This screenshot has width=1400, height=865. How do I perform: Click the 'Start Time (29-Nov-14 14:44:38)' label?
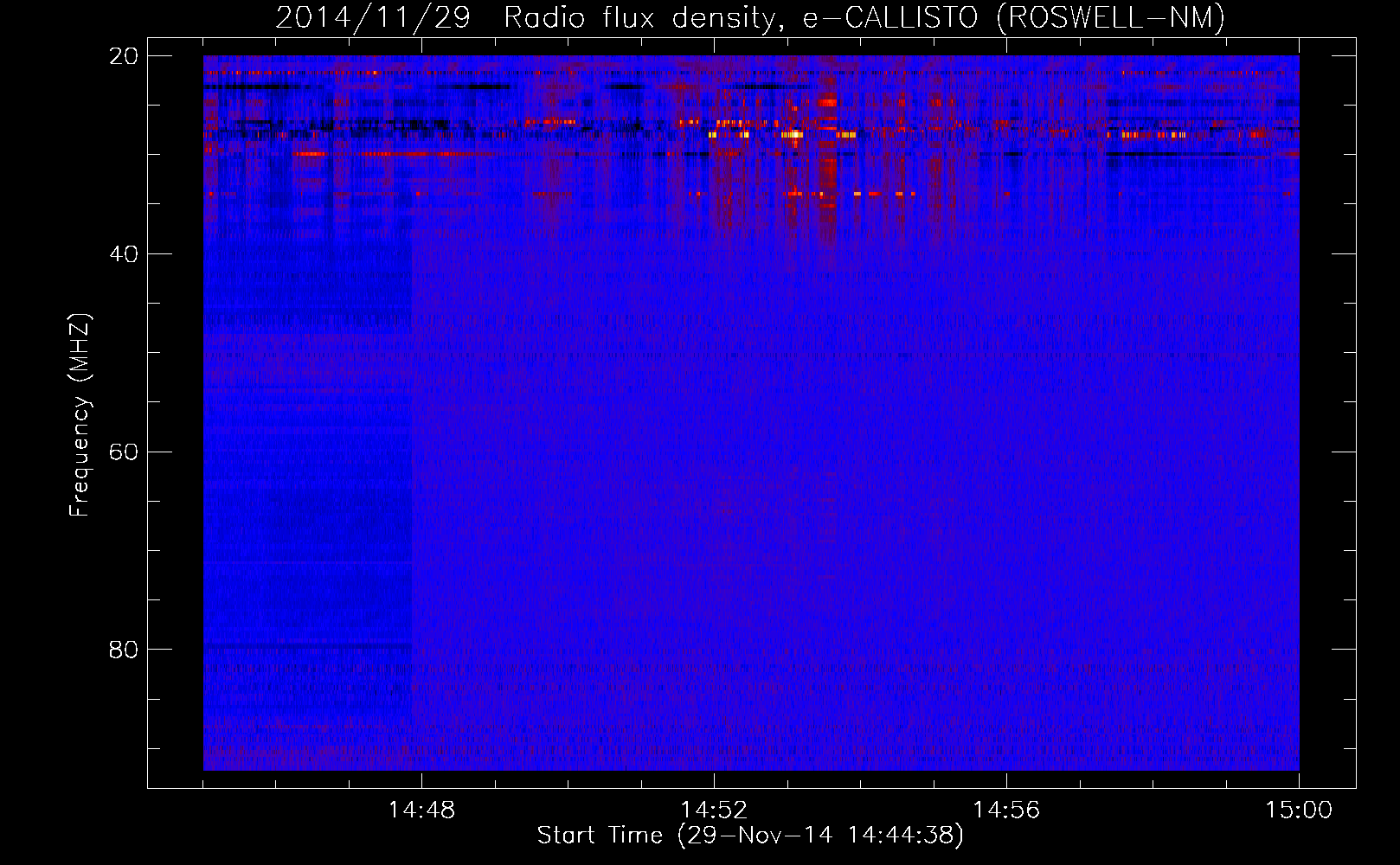point(750,836)
